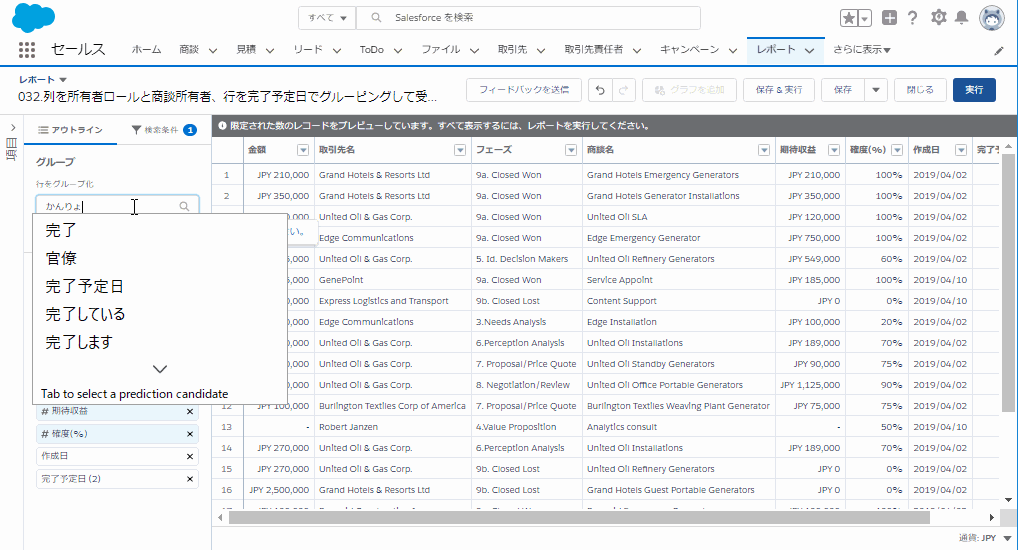Open the notifications bell icon
The height and width of the screenshot is (550, 1018).
click(x=962, y=18)
